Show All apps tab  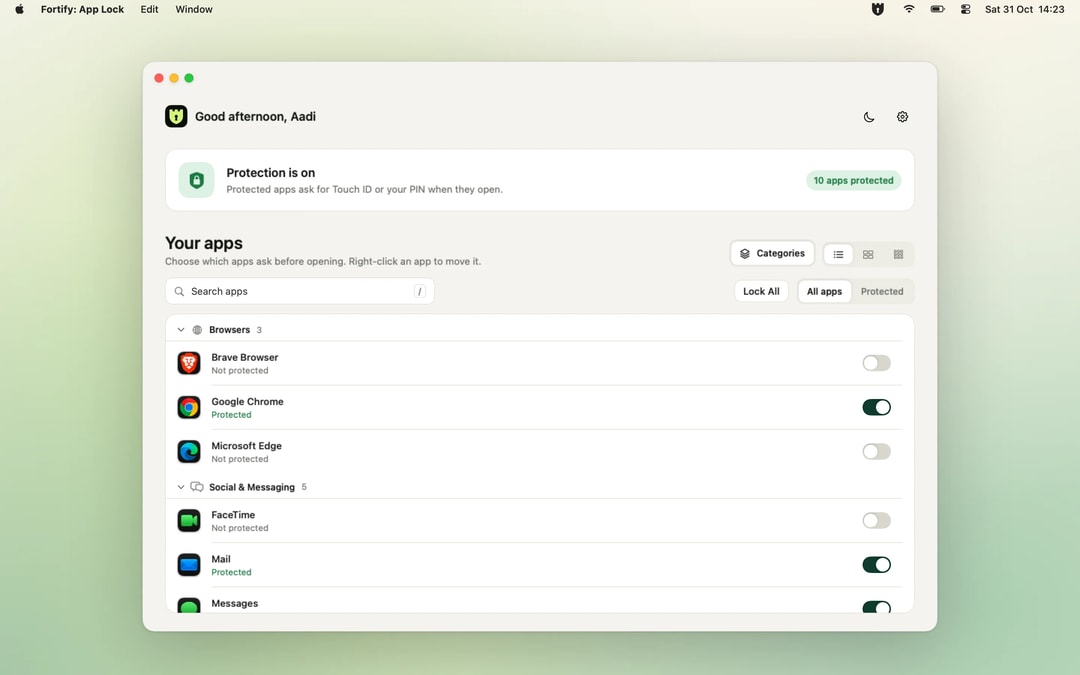[824, 291]
